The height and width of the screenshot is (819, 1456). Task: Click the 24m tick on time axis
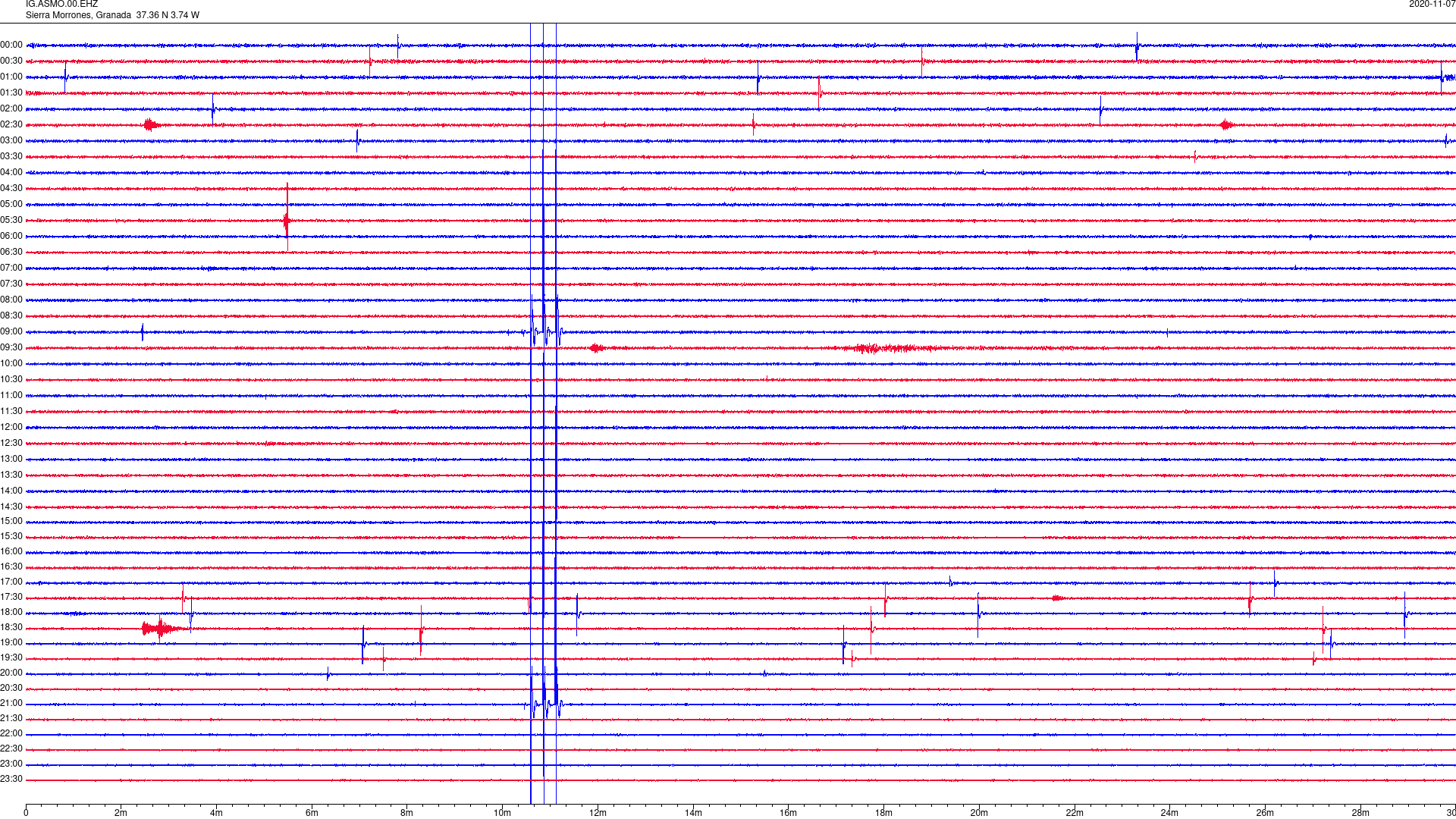coord(1169,814)
